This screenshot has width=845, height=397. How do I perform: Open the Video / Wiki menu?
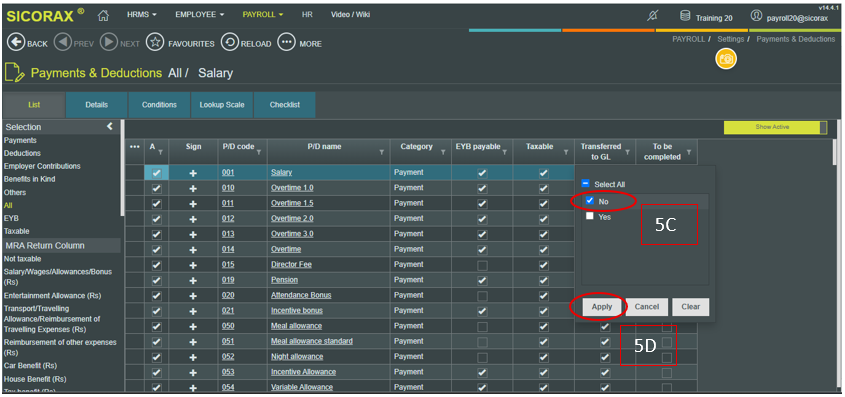(350, 15)
